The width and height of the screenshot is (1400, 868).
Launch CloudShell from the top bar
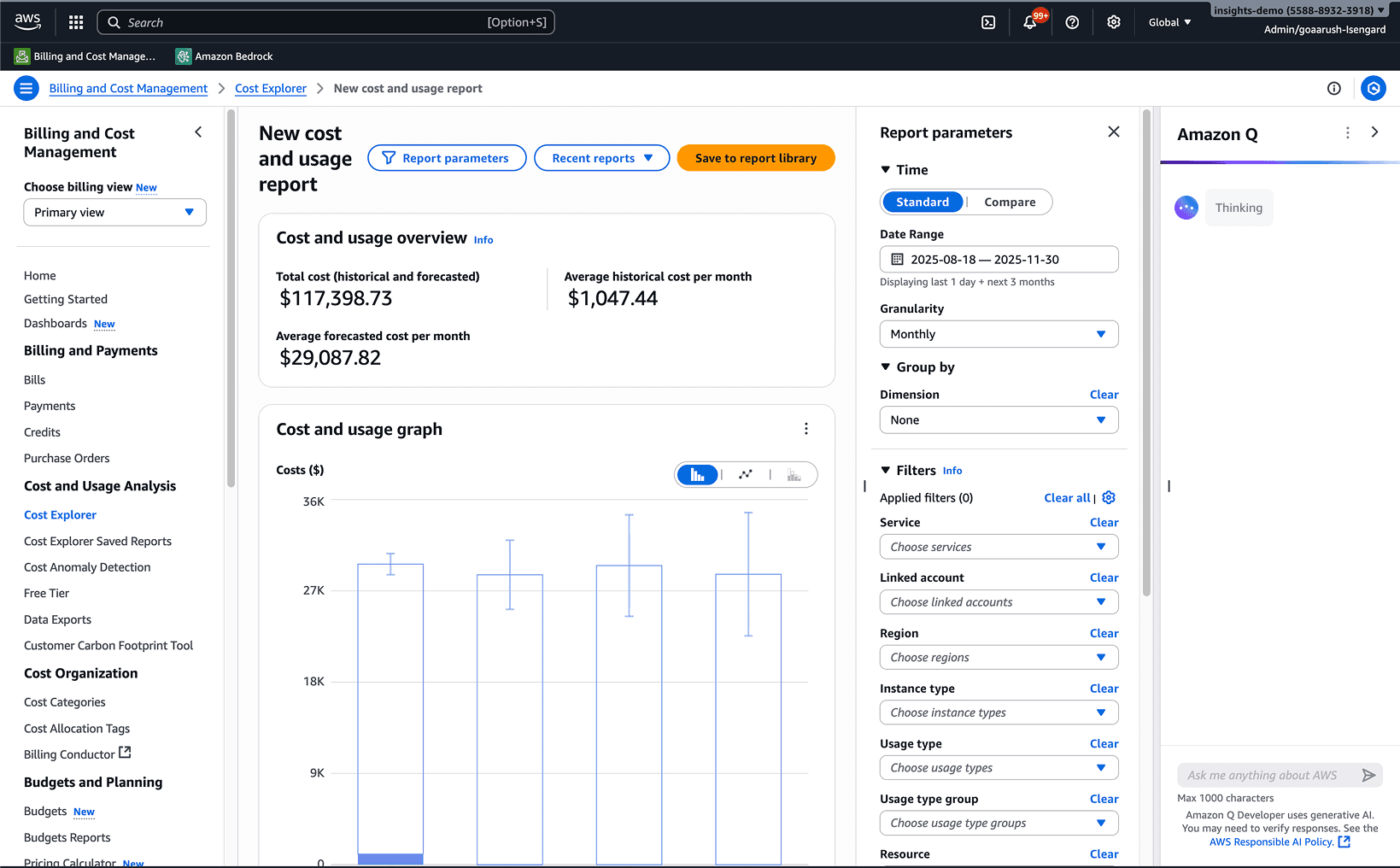pos(988,22)
